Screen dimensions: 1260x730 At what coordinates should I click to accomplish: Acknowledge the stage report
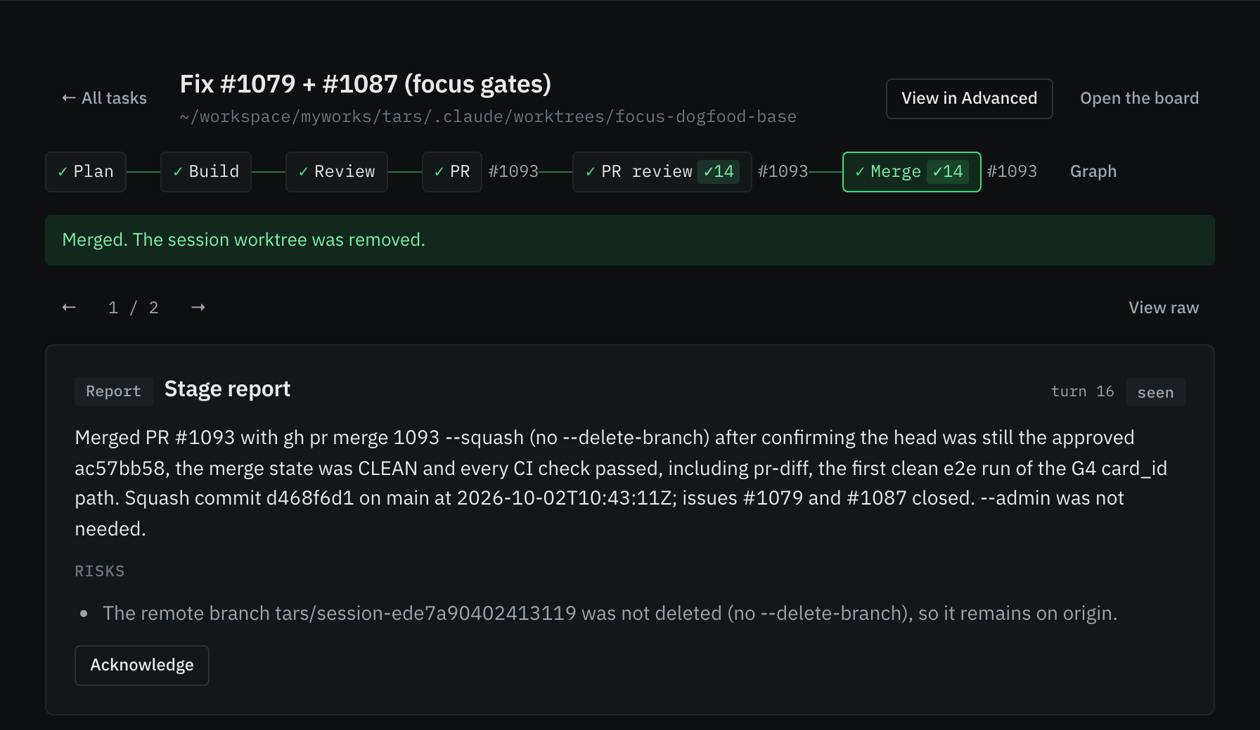[142, 665]
